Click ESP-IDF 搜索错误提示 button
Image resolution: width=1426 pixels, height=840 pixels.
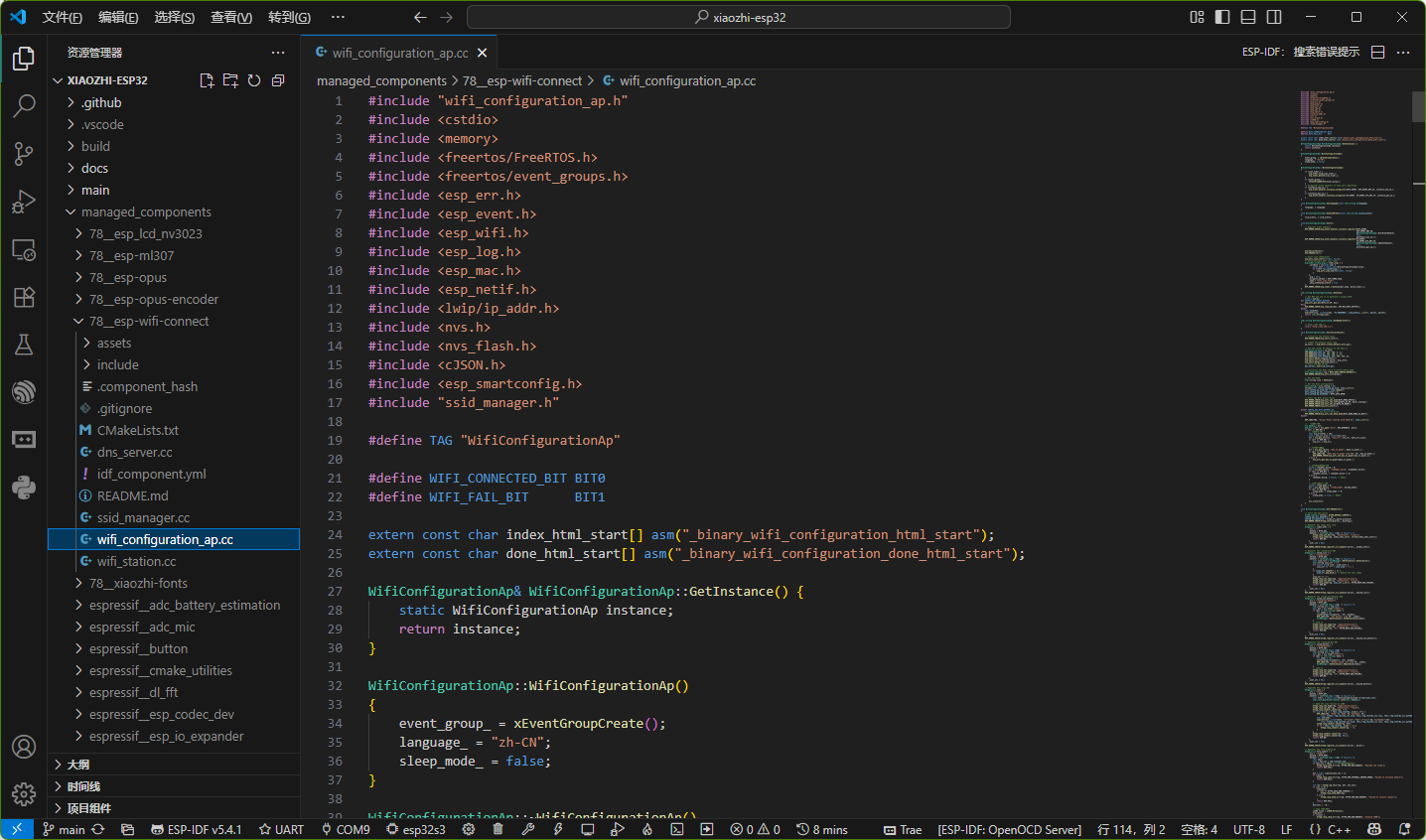1325,52
